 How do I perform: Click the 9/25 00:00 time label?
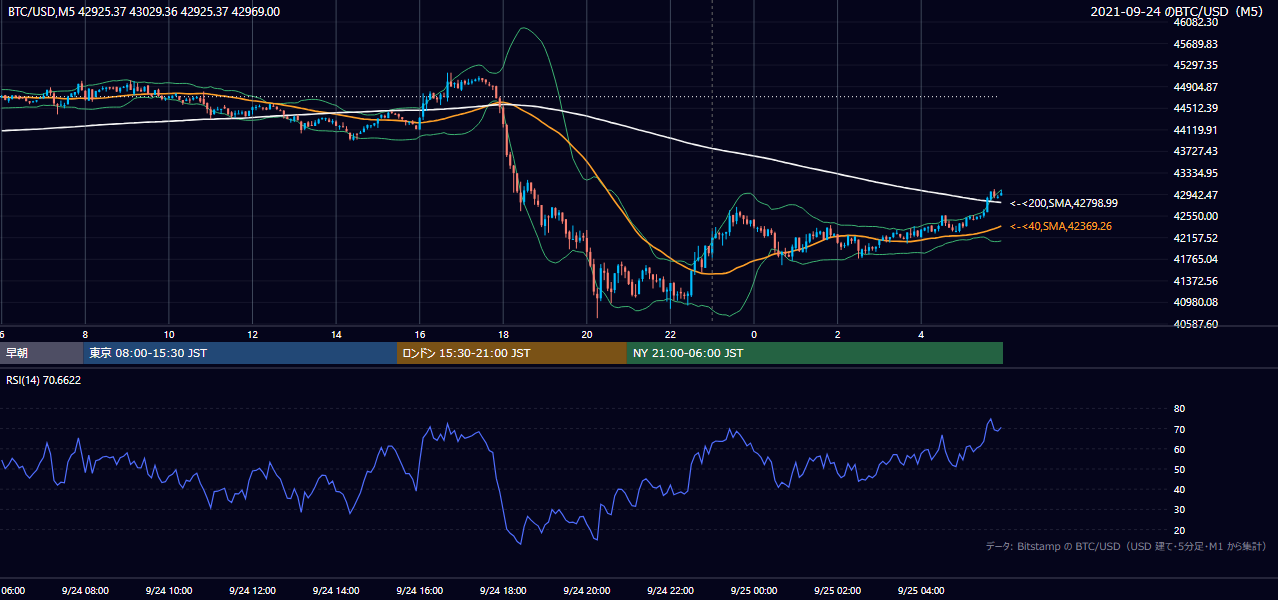tap(754, 591)
